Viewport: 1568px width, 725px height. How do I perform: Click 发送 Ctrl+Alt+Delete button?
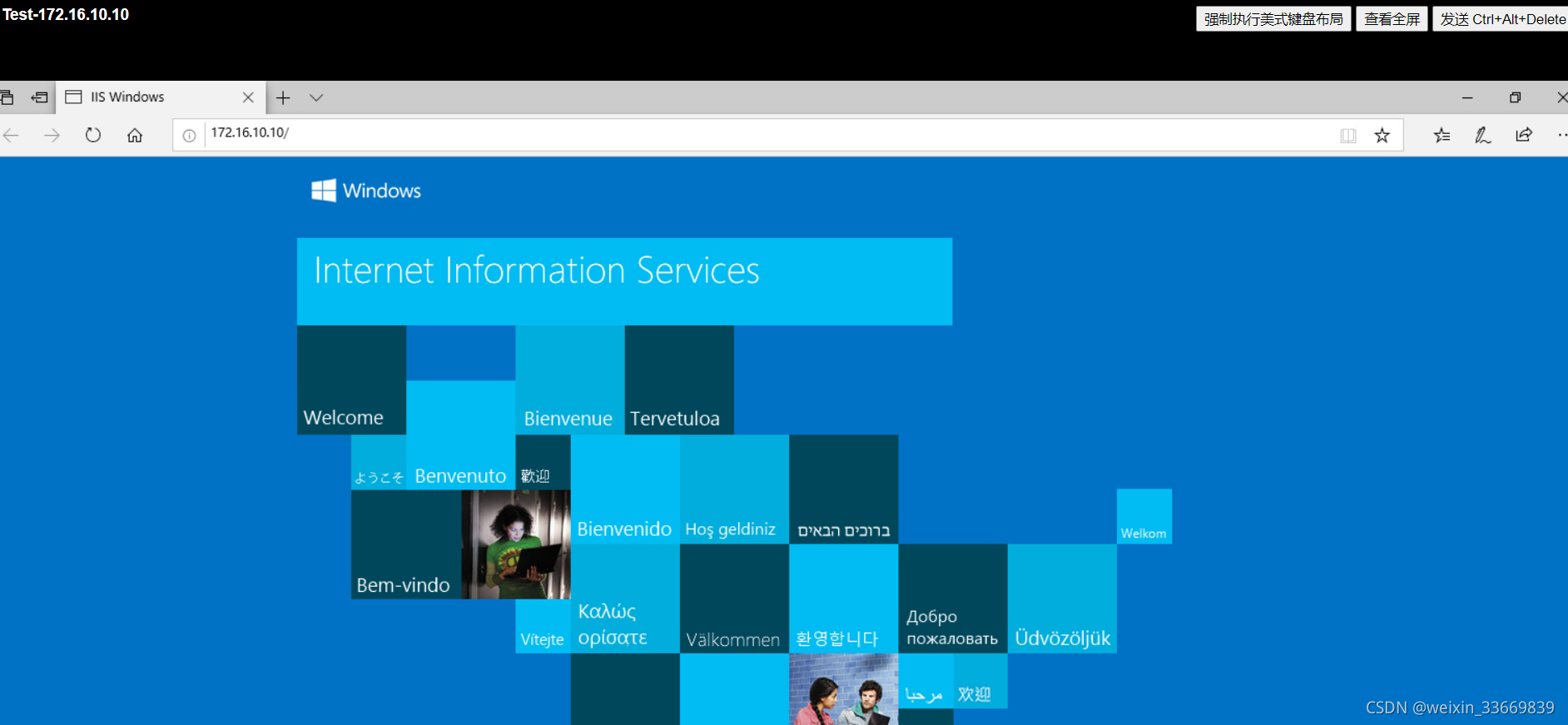click(x=1501, y=19)
